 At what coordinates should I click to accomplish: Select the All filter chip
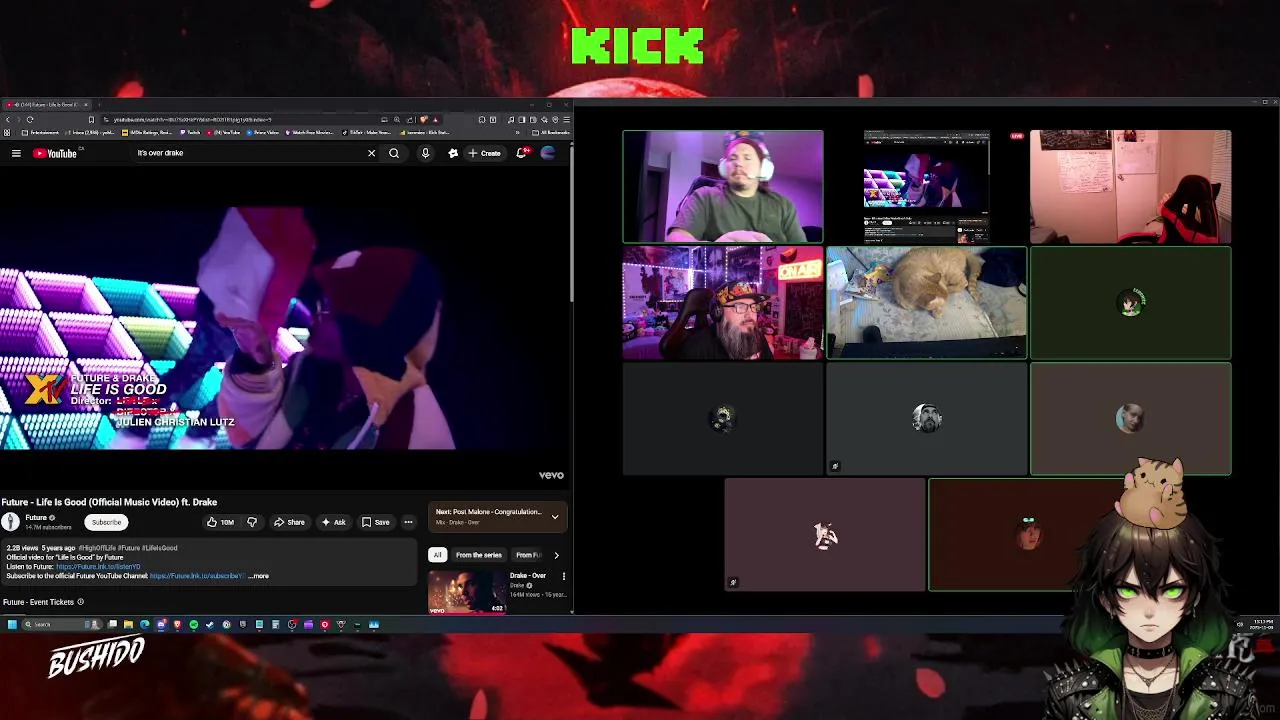[437, 555]
